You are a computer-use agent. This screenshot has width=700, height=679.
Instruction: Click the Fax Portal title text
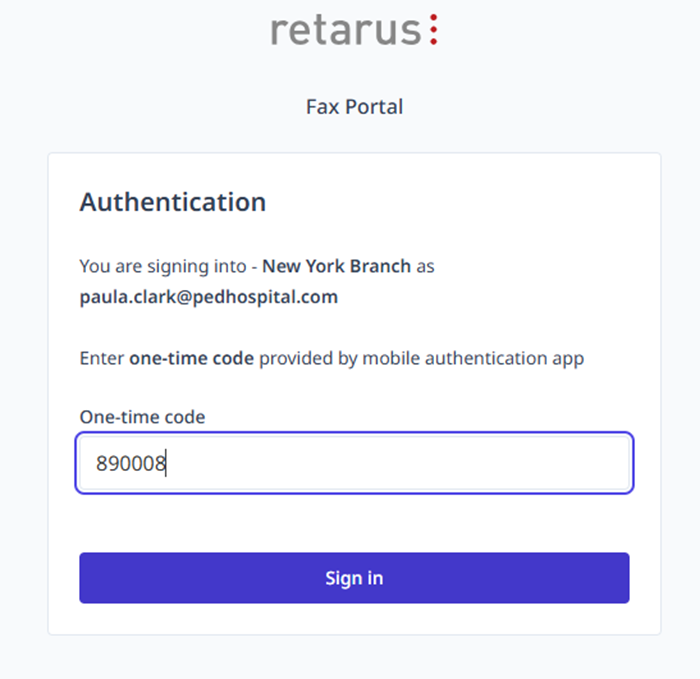point(354,106)
